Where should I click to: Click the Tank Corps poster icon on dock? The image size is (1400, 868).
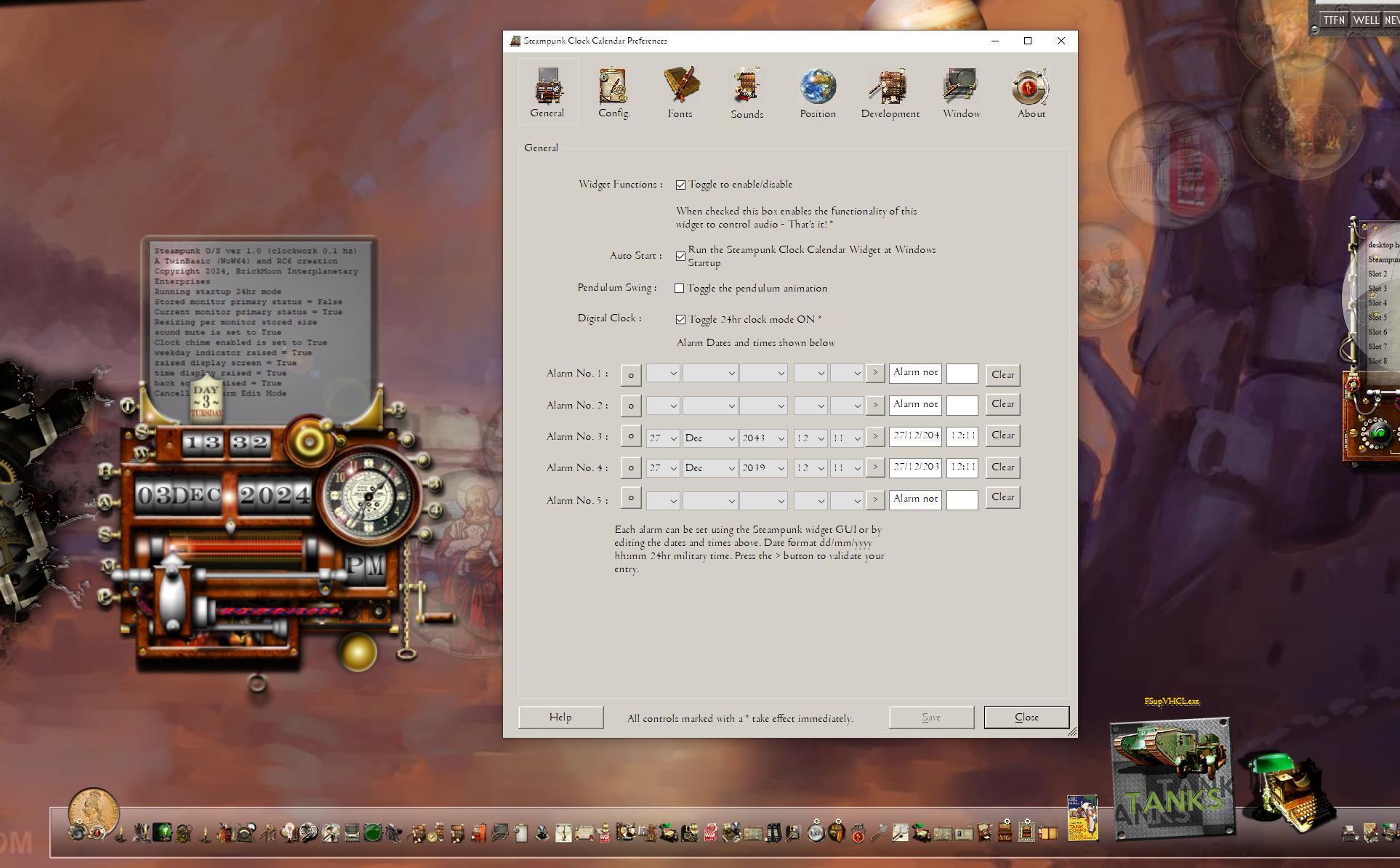pyautogui.click(x=1082, y=818)
